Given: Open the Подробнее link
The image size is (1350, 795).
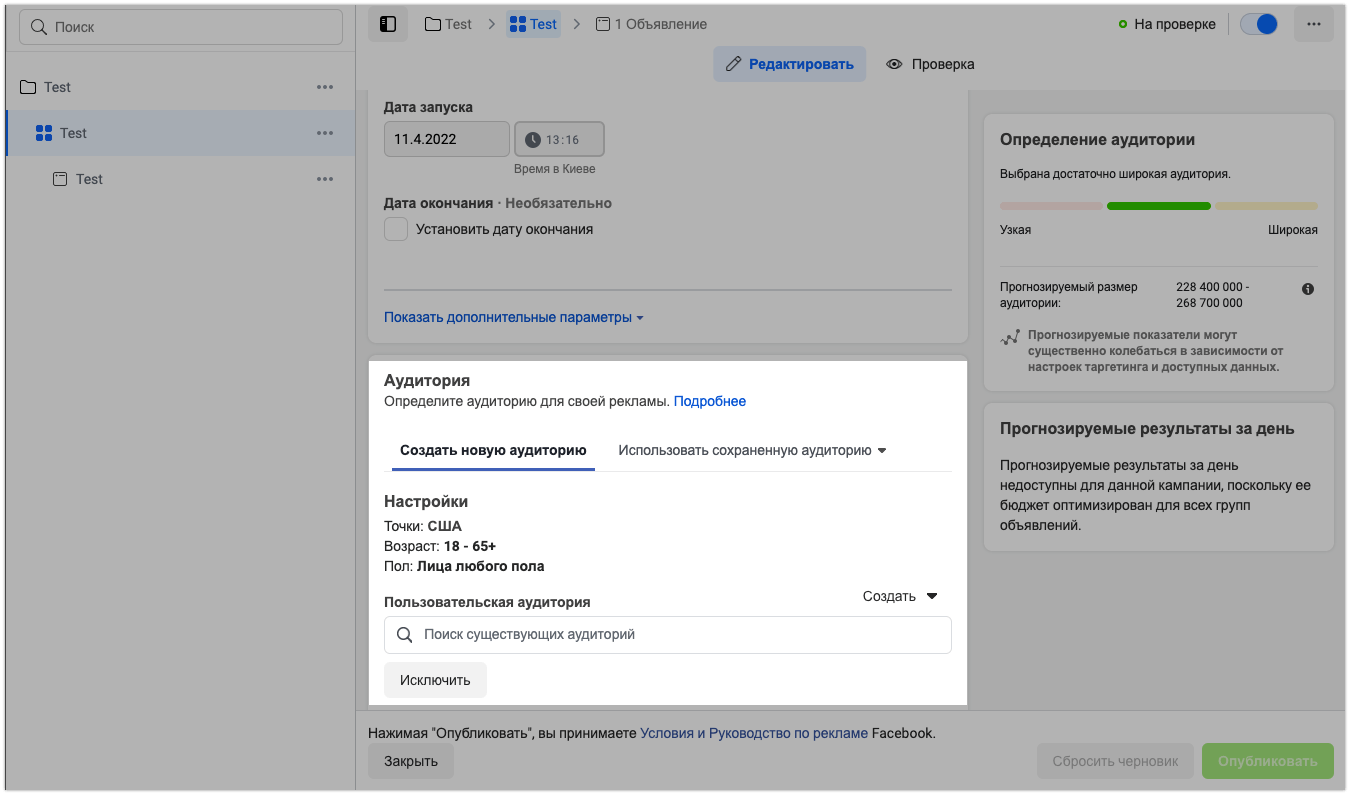Looking at the screenshot, I should (x=710, y=401).
